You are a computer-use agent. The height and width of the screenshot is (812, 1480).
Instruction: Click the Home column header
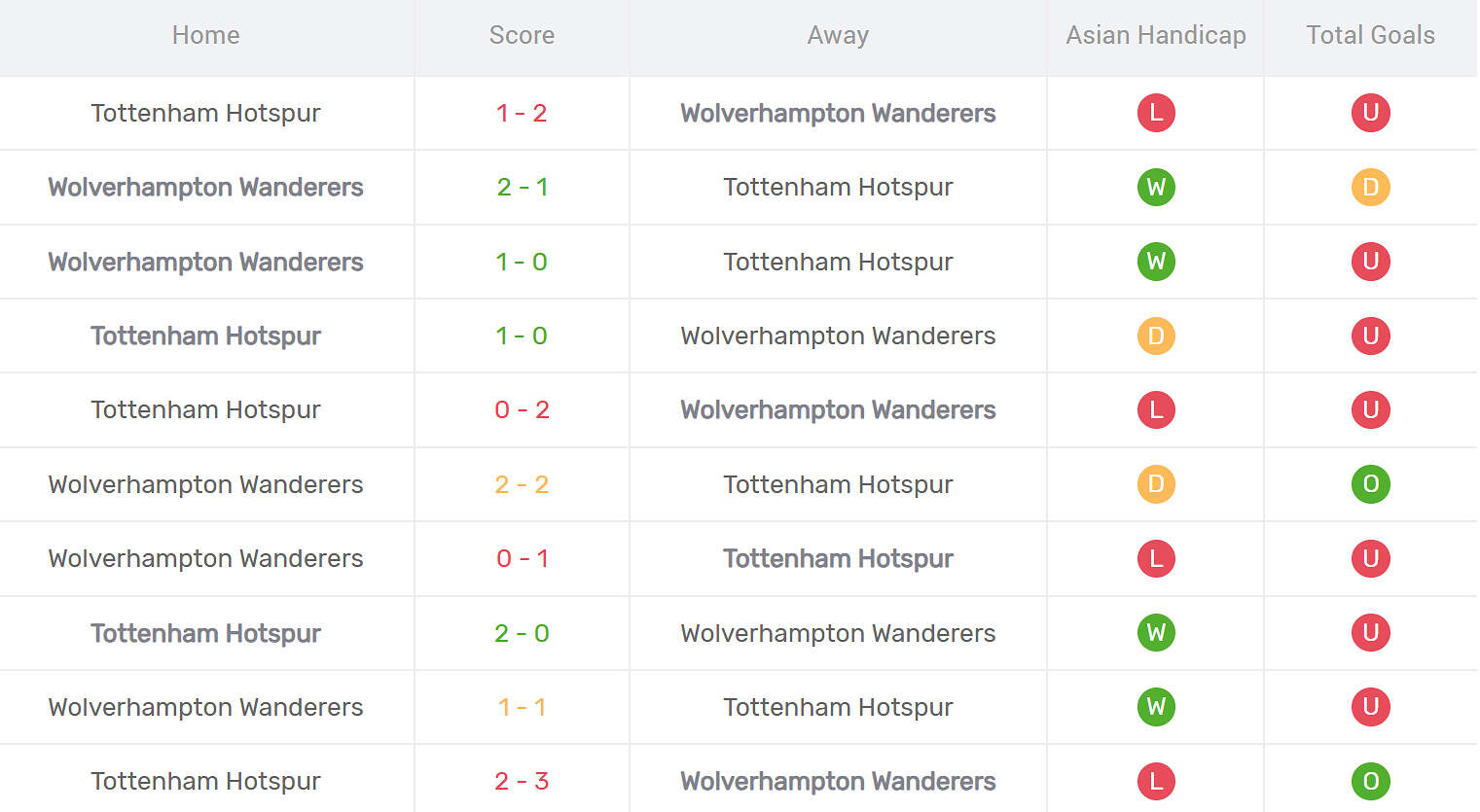coord(205,35)
